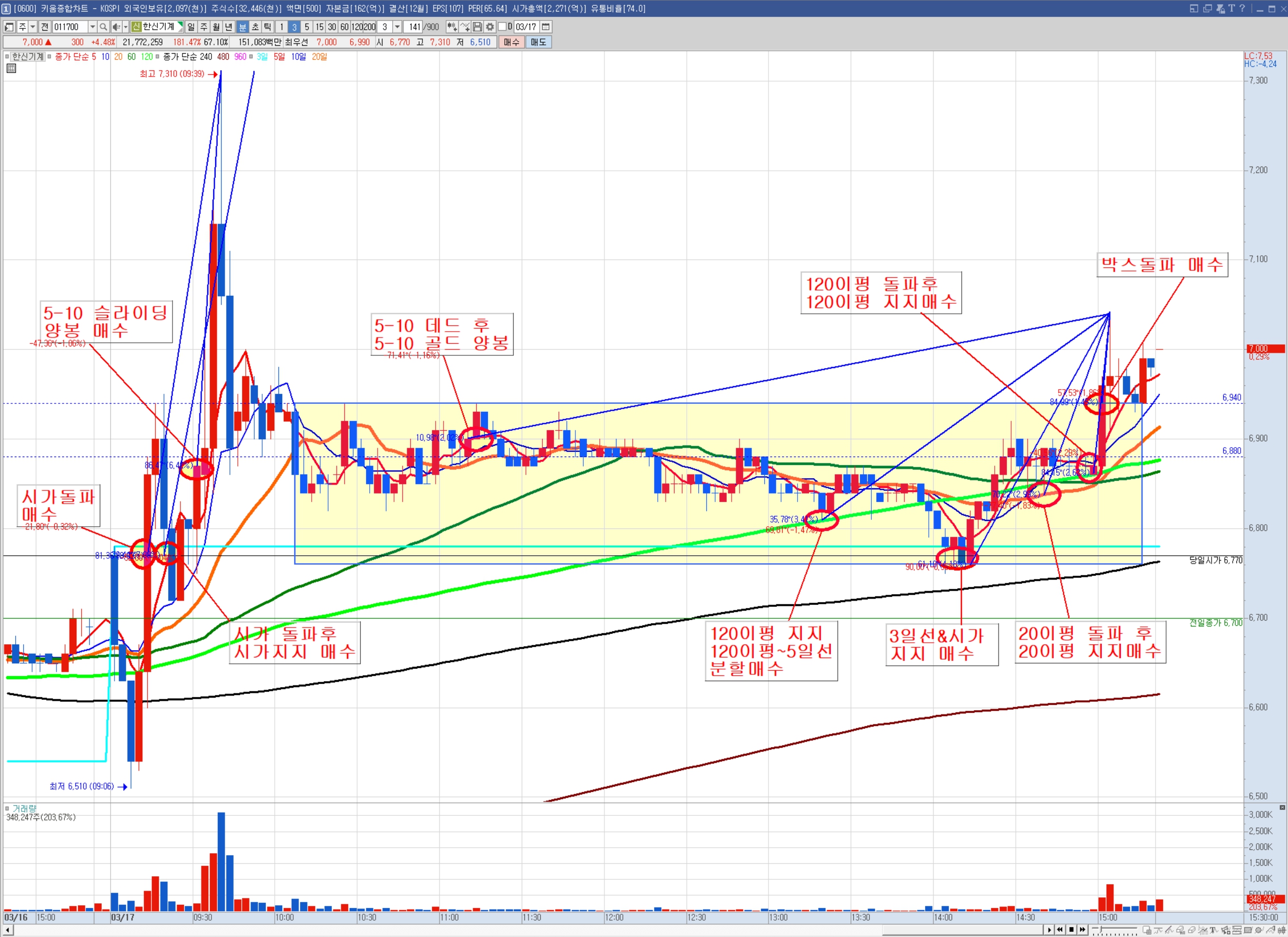Expand the stock code 011700 dropdown
This screenshot has height=937, width=1288.
pyautogui.click(x=93, y=27)
